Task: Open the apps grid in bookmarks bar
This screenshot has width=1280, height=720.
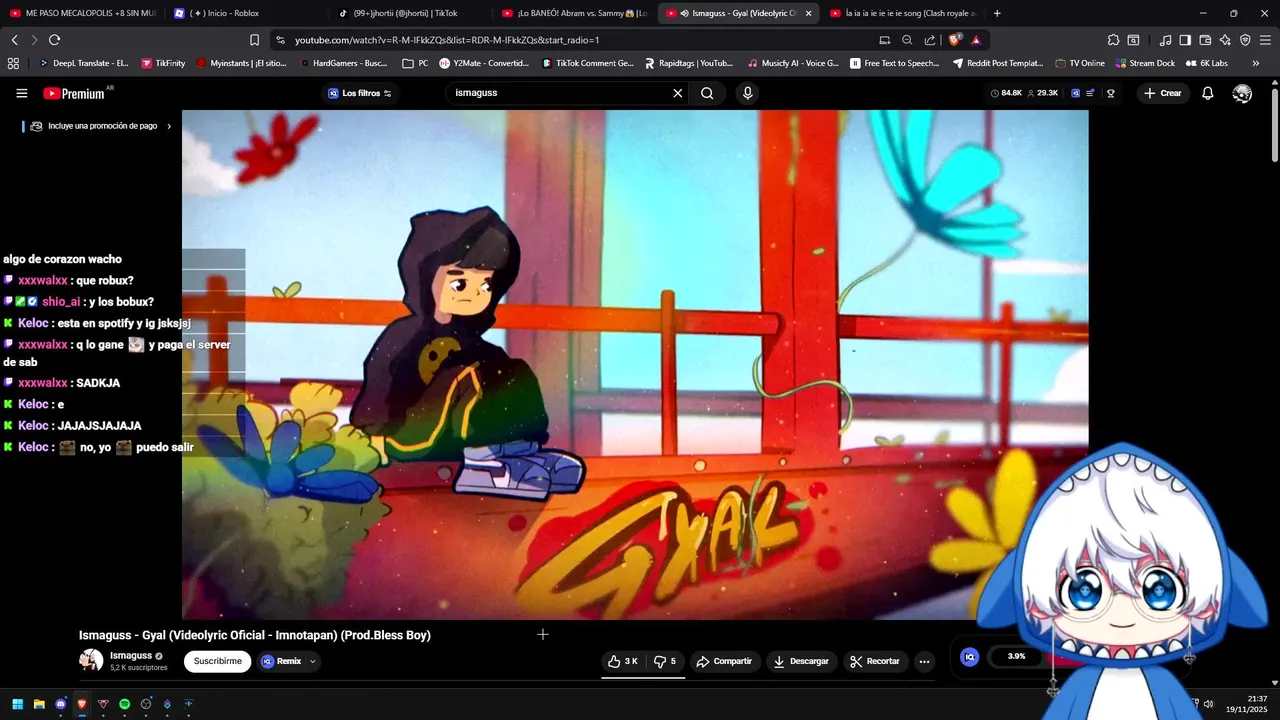Action: 13,63
